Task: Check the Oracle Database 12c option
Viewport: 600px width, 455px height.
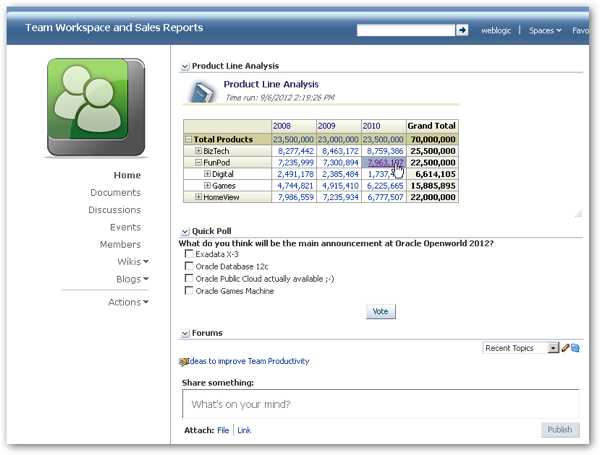Action: tap(189, 266)
